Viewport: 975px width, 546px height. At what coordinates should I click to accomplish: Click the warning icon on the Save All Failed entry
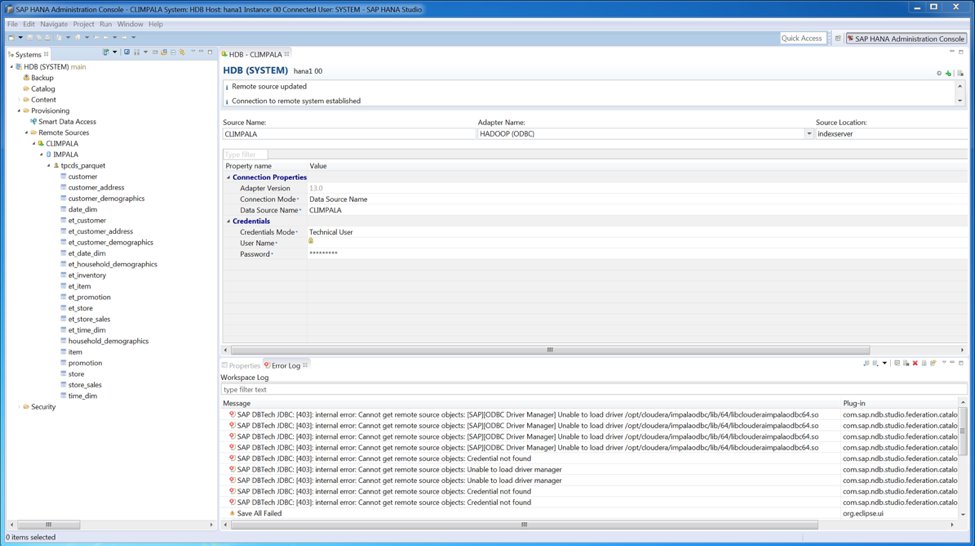pyautogui.click(x=232, y=513)
